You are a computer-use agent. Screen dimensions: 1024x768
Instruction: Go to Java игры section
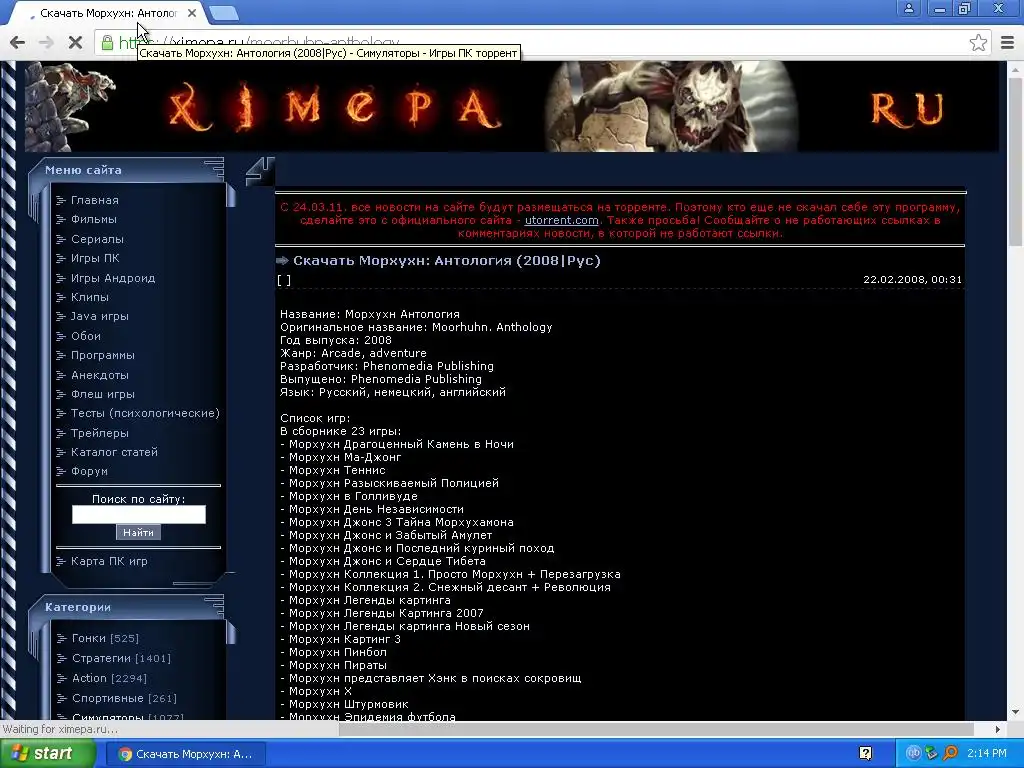coord(99,316)
